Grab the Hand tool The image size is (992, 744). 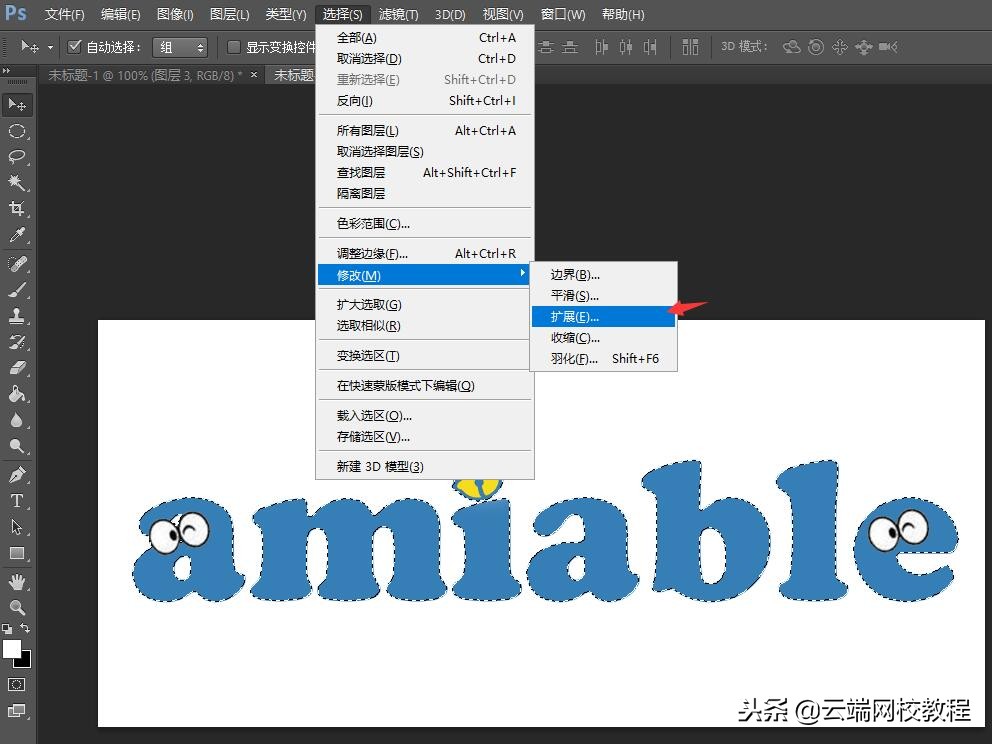[x=16, y=583]
